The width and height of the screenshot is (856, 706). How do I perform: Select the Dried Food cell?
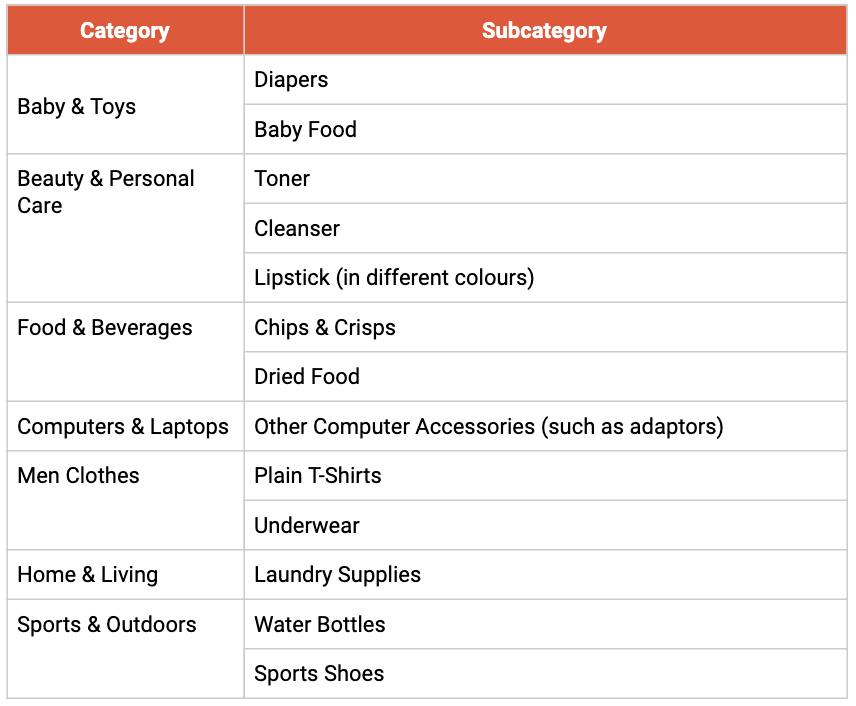coord(307,377)
